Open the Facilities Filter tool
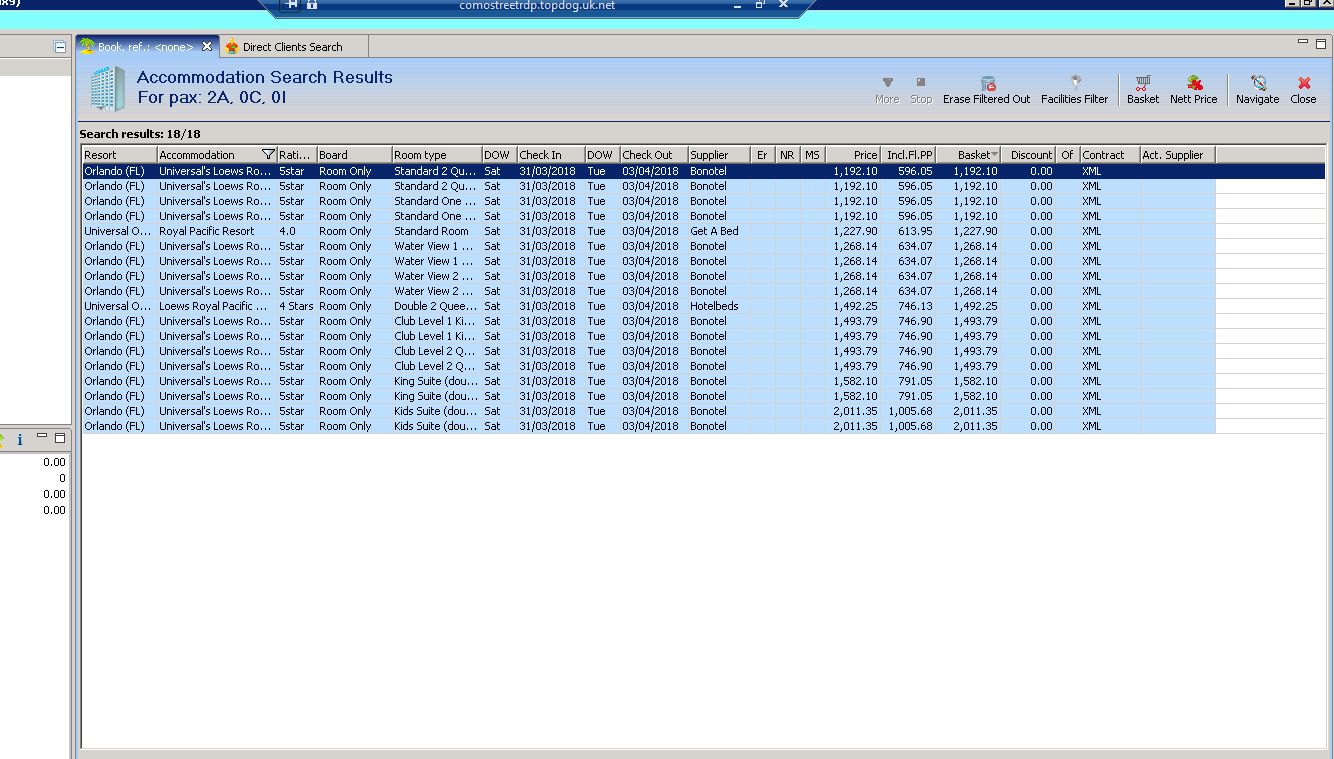The width and height of the screenshot is (1334, 759). (1075, 90)
